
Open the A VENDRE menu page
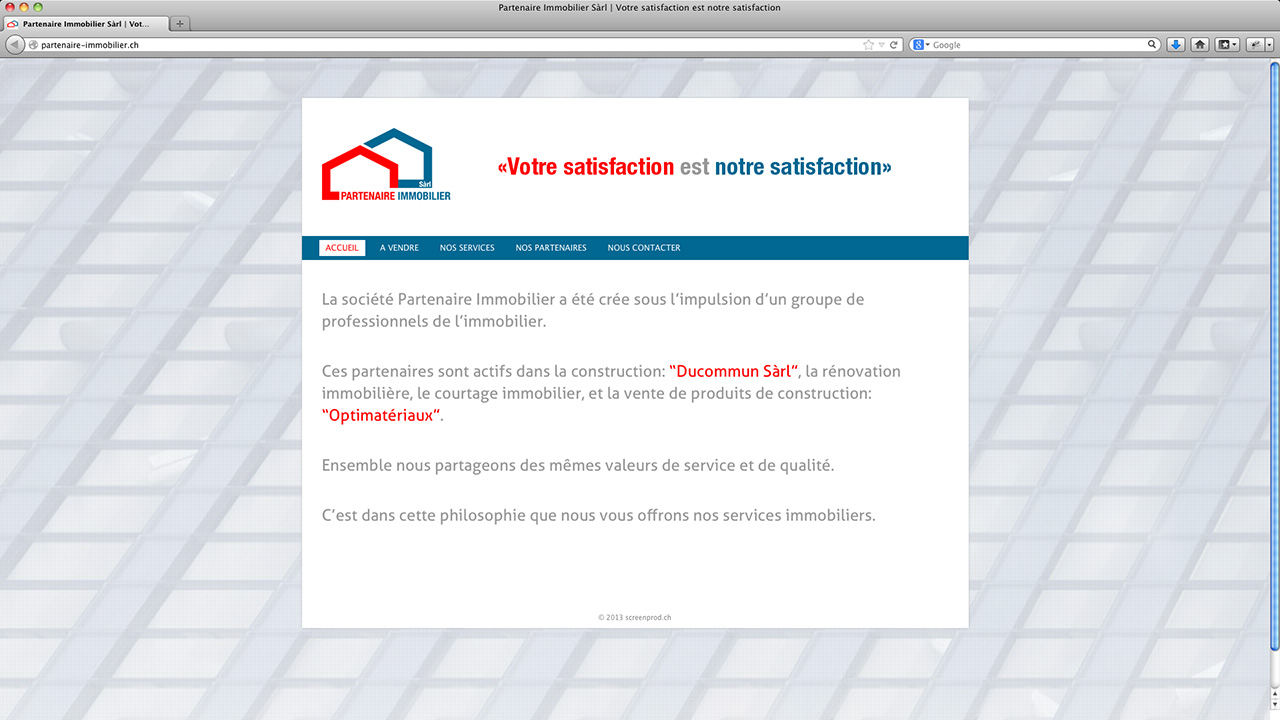(399, 248)
